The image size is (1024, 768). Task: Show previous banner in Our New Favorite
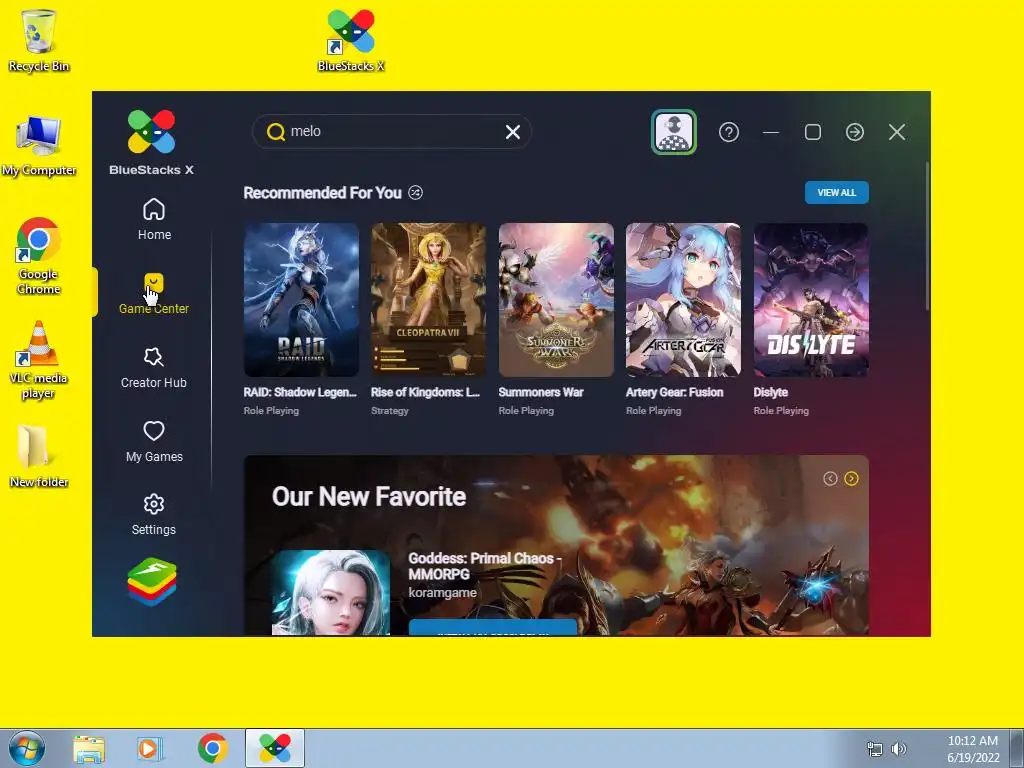(x=830, y=479)
